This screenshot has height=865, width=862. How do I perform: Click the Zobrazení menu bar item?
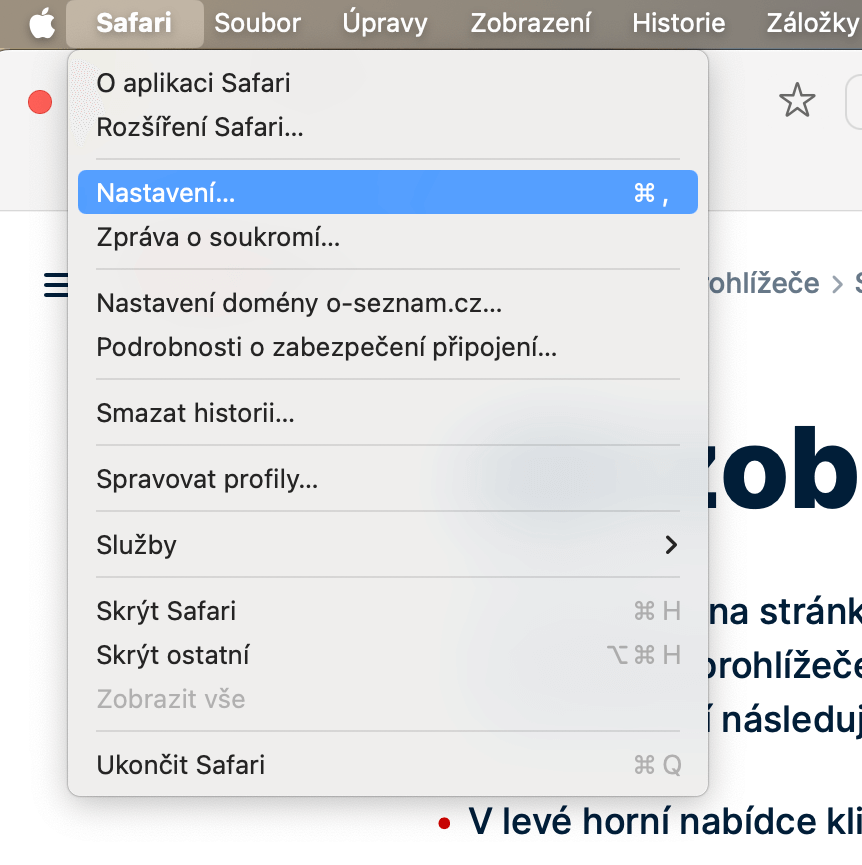[x=530, y=23]
